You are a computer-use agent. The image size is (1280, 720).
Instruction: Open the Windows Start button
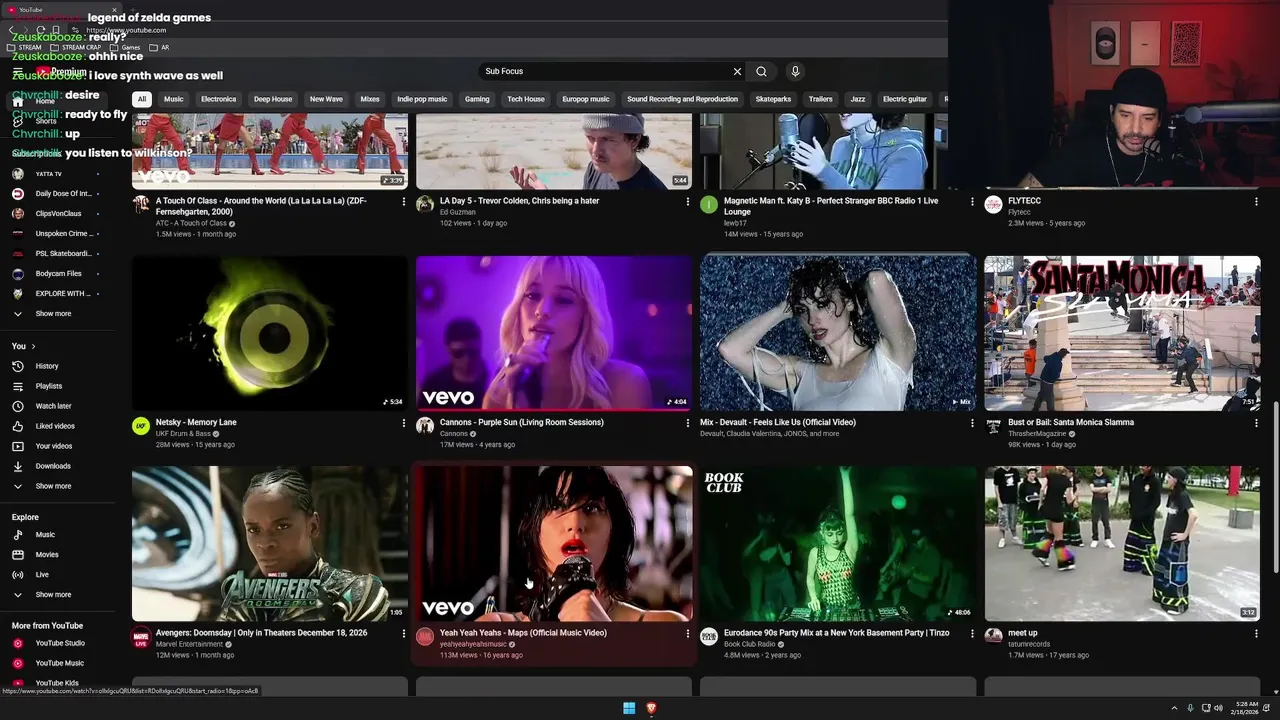(x=629, y=708)
